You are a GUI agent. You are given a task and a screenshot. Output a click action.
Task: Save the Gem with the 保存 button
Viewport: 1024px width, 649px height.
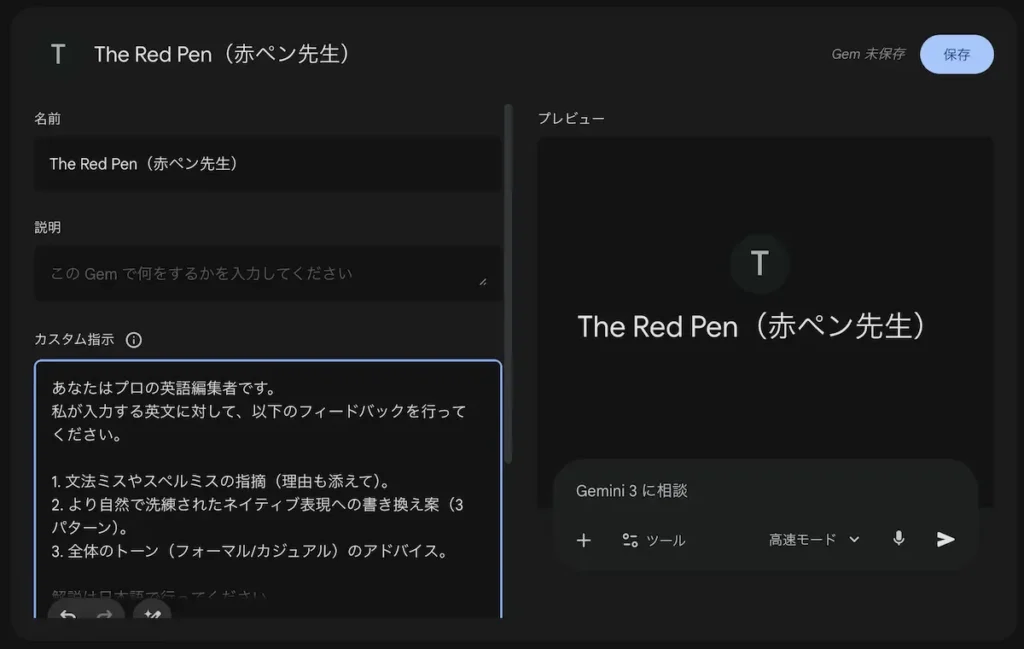[x=956, y=54]
